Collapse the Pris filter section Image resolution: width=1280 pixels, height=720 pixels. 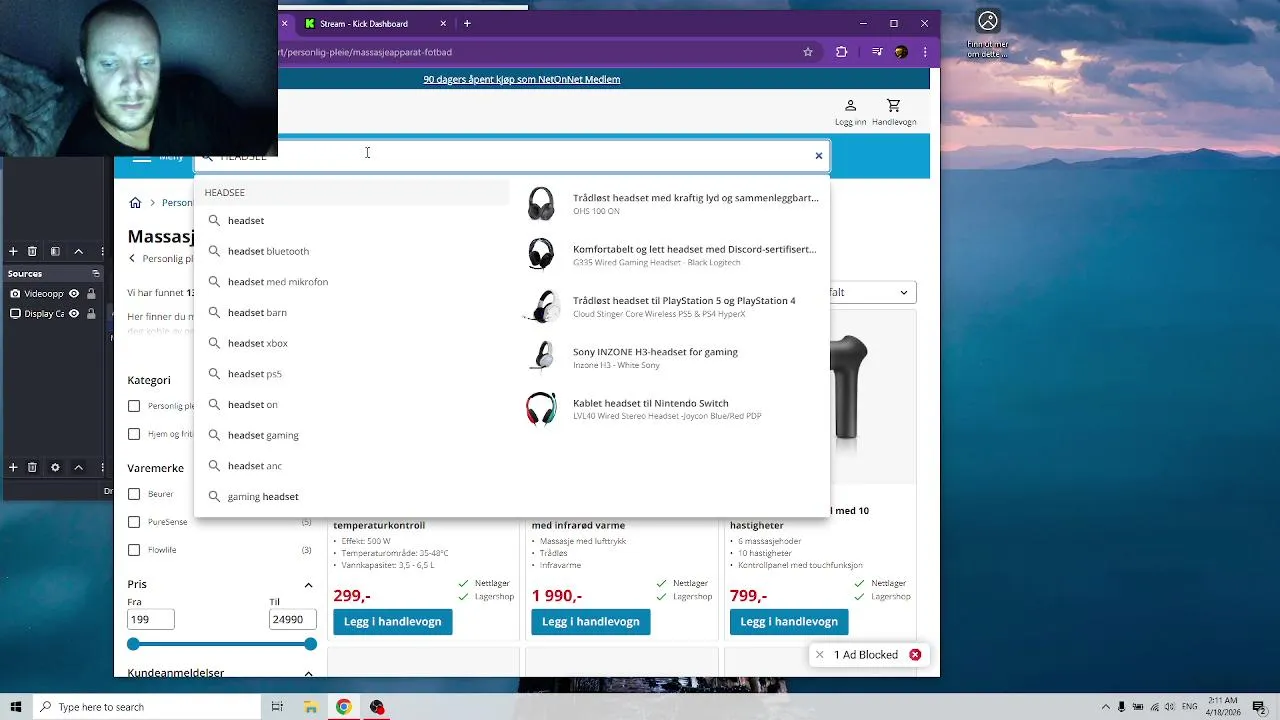click(308, 585)
